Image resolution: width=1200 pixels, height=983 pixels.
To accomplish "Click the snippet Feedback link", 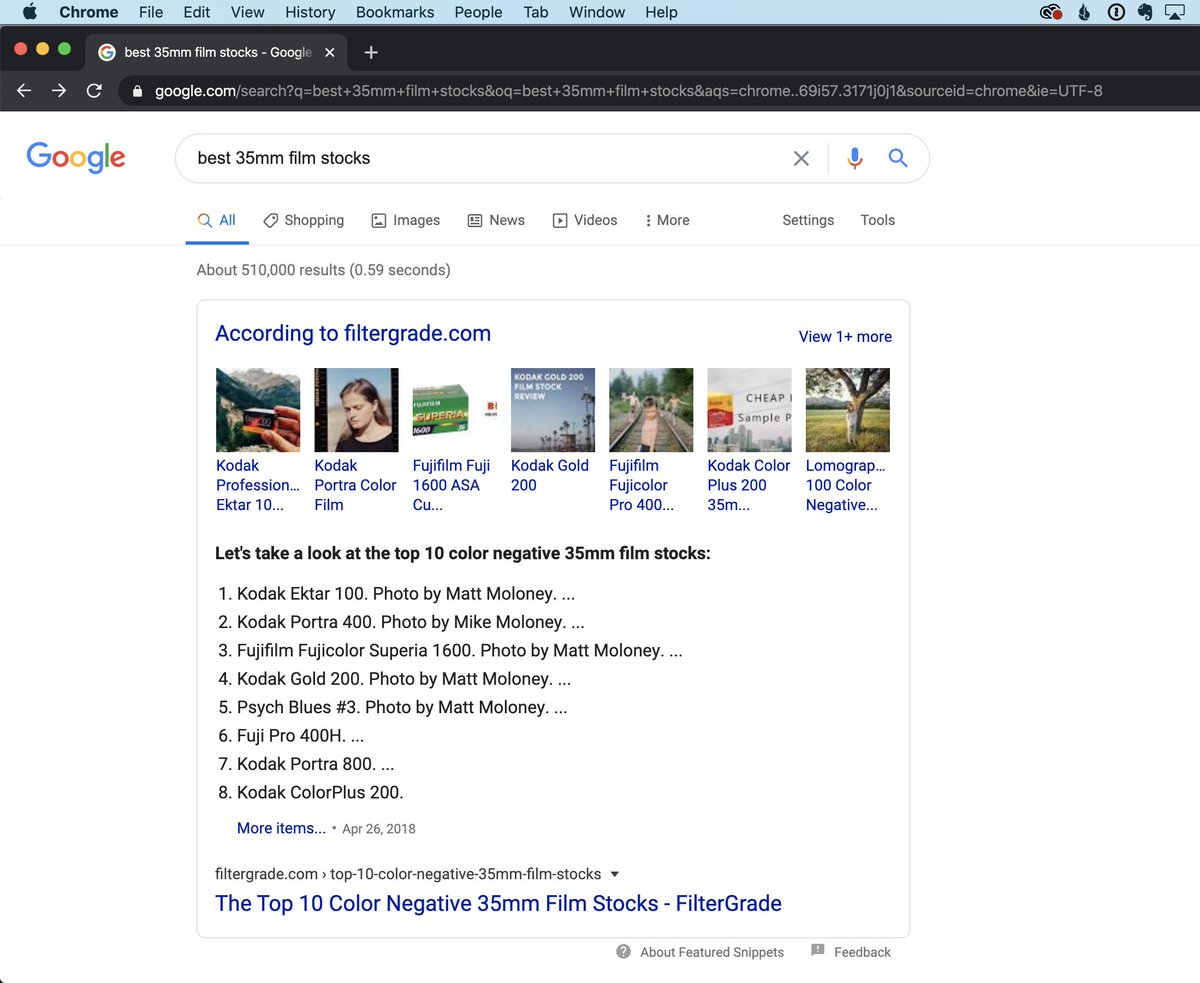I will (x=862, y=952).
